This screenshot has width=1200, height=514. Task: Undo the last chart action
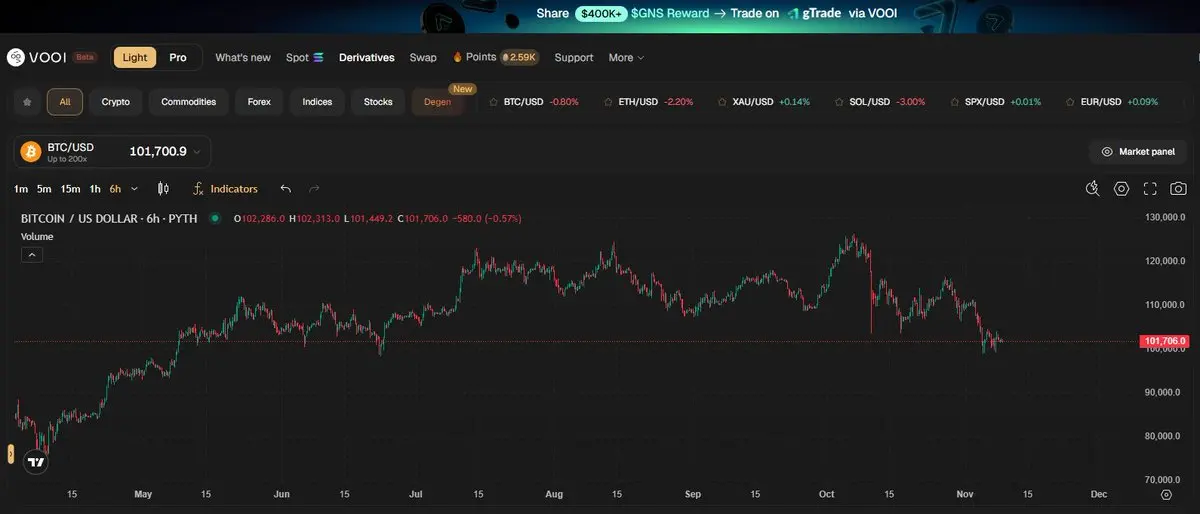[x=286, y=188]
